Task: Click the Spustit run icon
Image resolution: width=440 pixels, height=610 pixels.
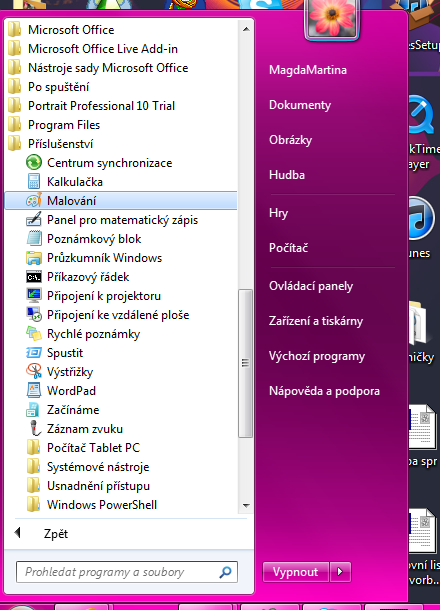Action: coord(34,353)
